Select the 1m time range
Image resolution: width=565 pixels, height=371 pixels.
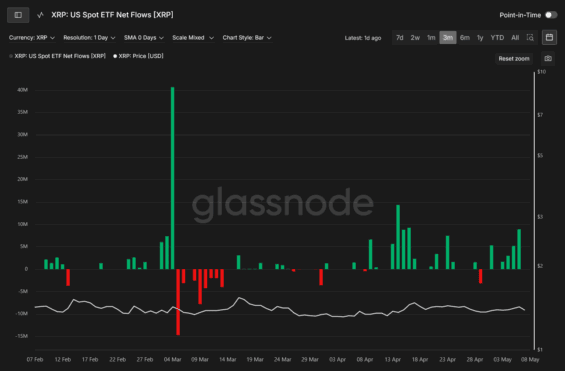tap(431, 37)
